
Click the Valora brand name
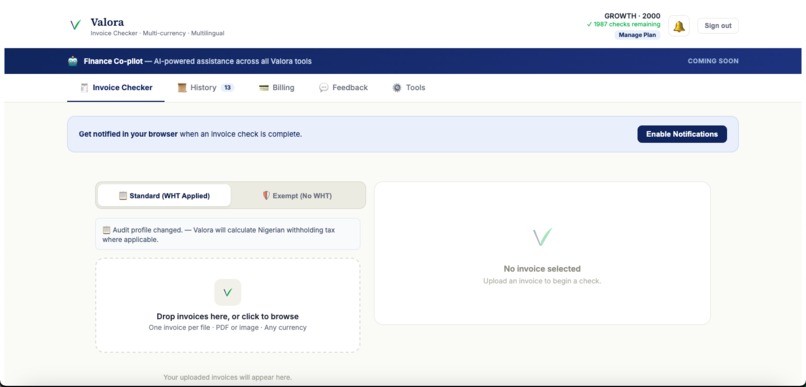107,22
